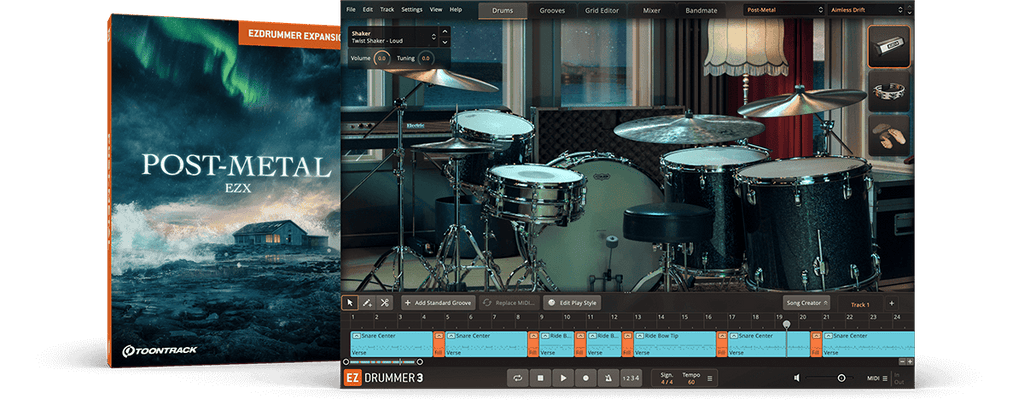Add a new track with plus
This screenshot has width=1024, height=416.
click(x=891, y=303)
